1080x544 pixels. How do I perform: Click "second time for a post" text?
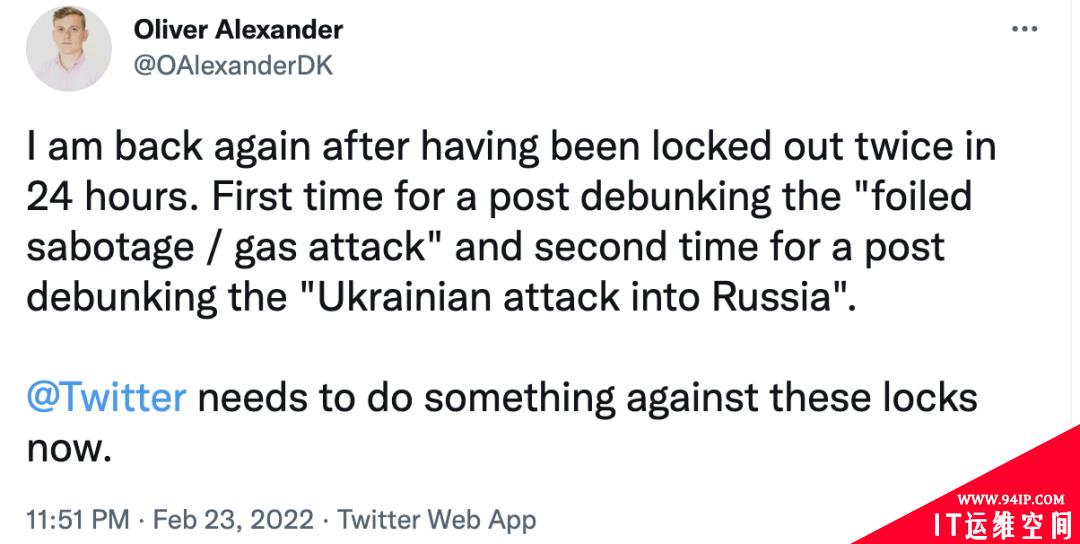pyautogui.click(x=738, y=248)
